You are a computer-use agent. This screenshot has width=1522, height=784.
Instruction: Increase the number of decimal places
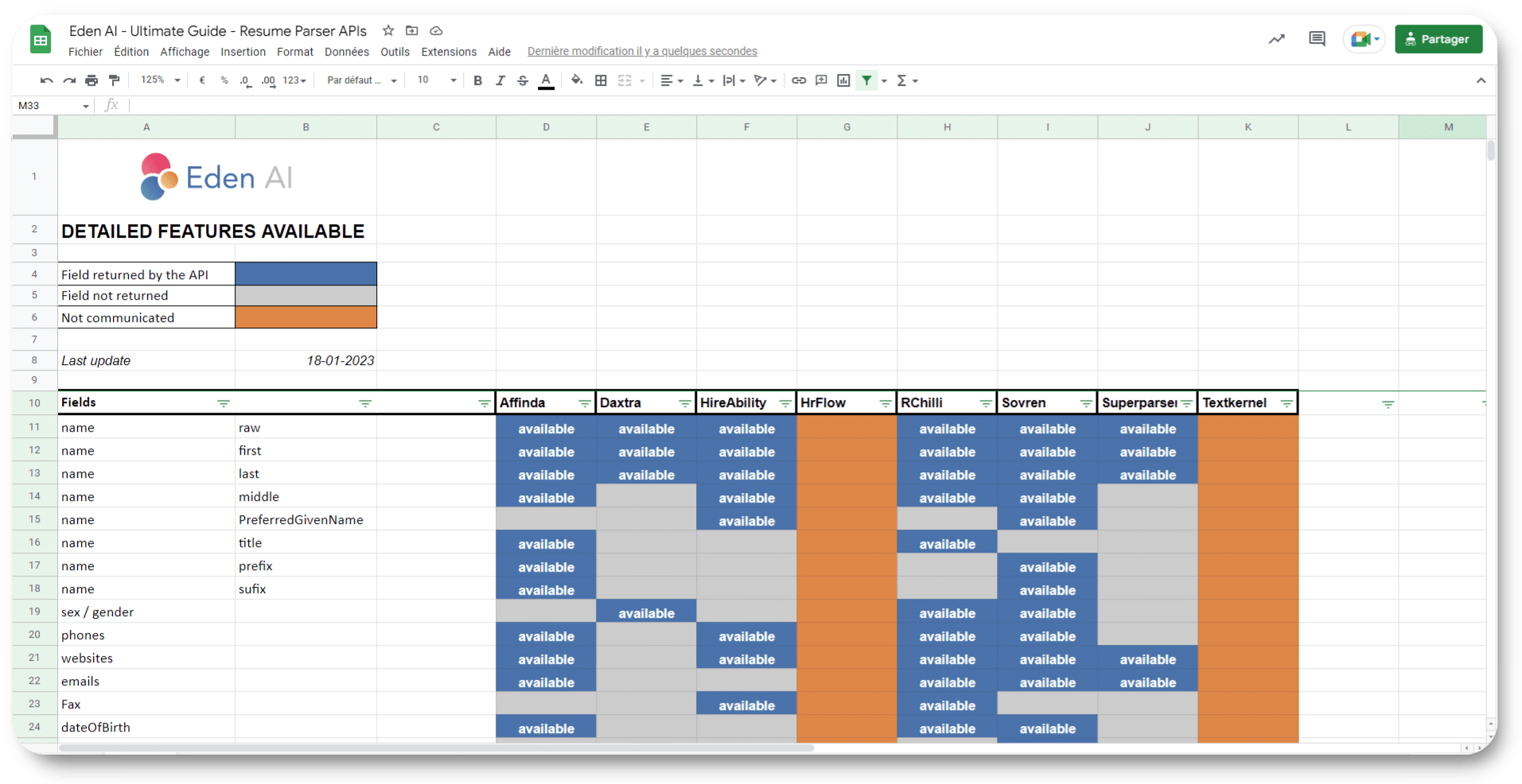click(268, 80)
